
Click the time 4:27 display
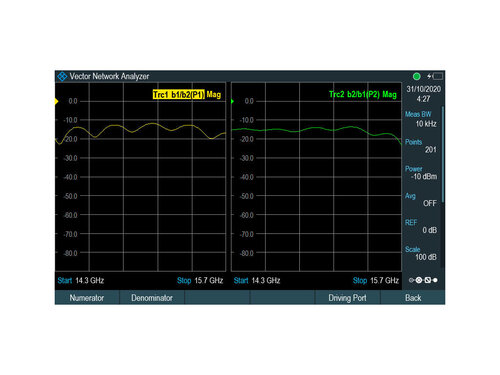423,99
